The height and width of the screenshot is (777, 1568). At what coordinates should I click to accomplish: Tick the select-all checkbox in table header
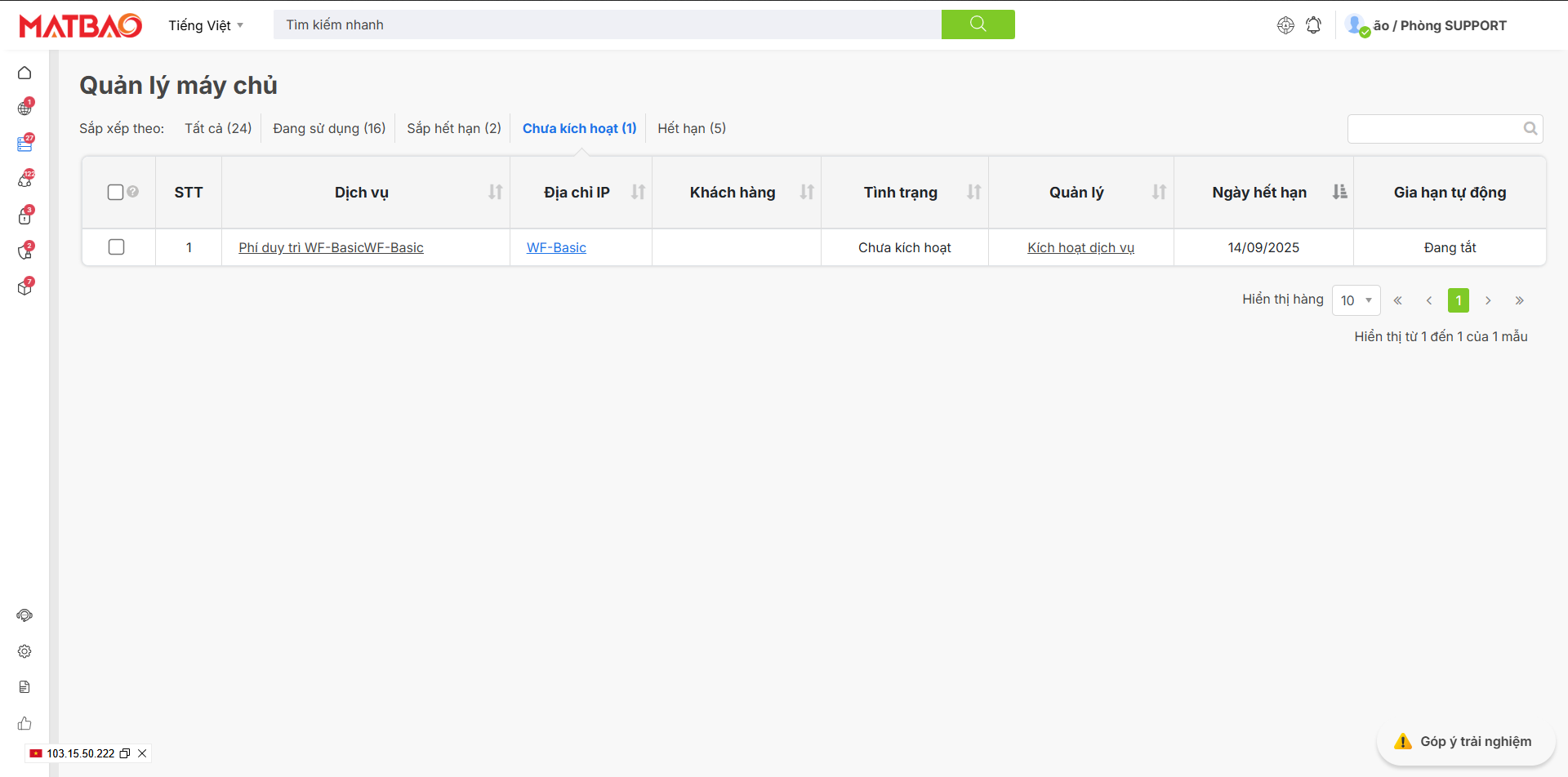(x=115, y=192)
